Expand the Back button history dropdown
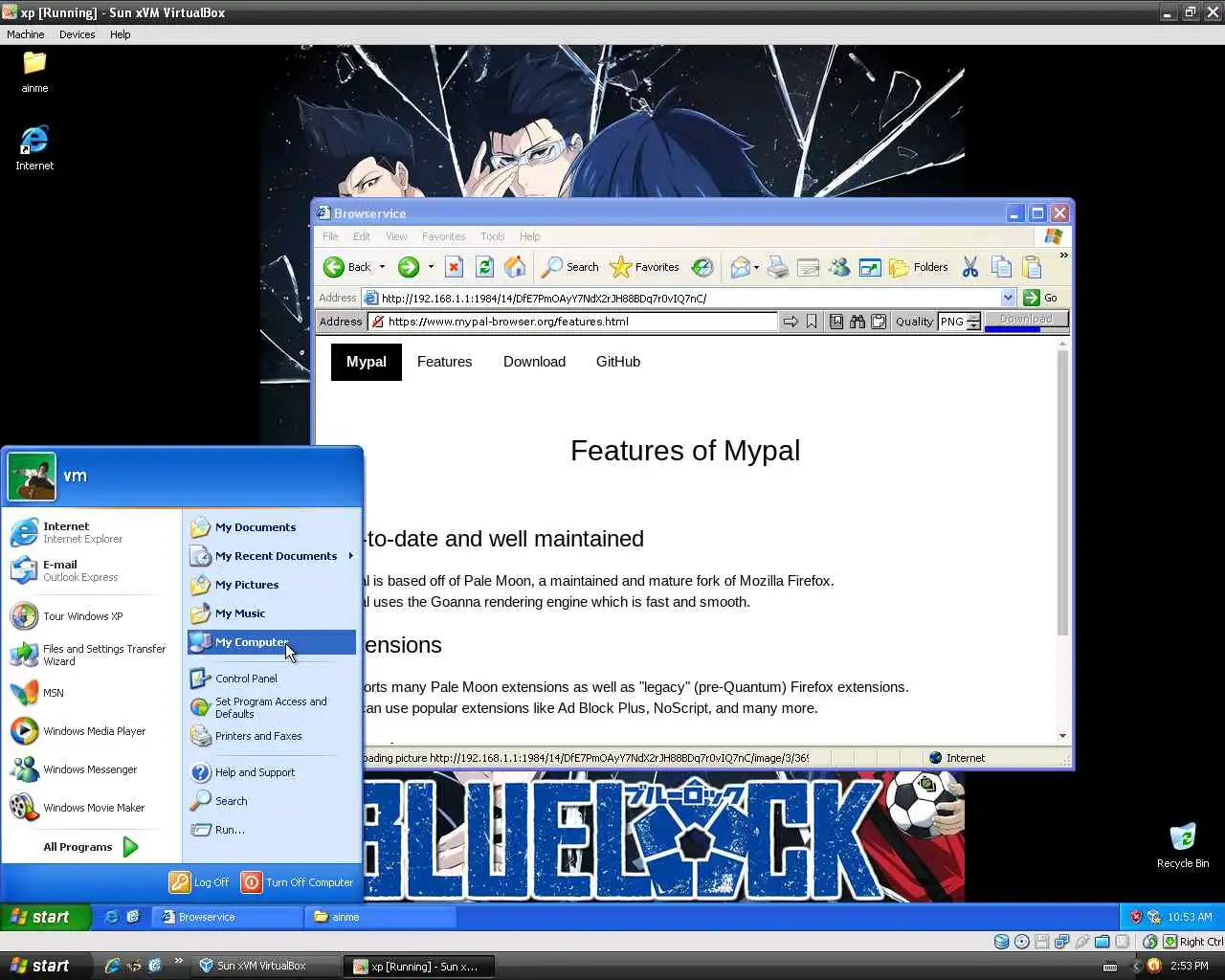The image size is (1225, 980). point(382,267)
